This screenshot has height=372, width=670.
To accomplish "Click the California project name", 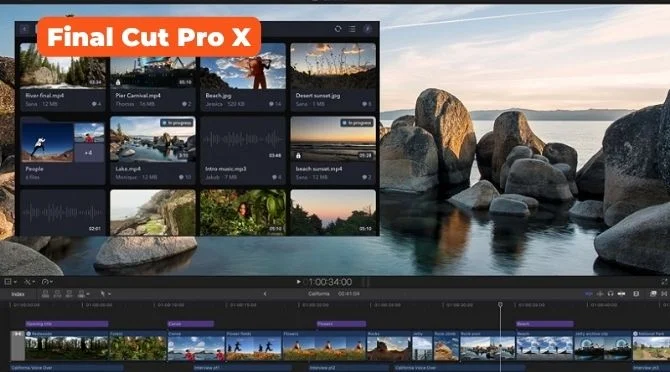I will click(319, 294).
